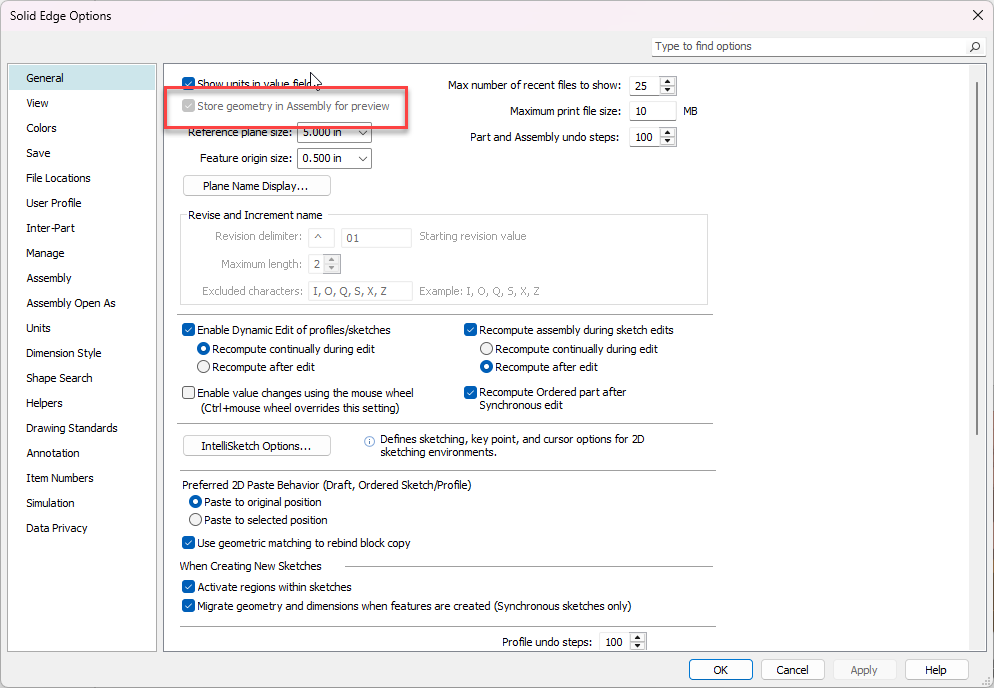The image size is (994, 688).
Task: Choose Paste to original position
Action: [x=195, y=502]
